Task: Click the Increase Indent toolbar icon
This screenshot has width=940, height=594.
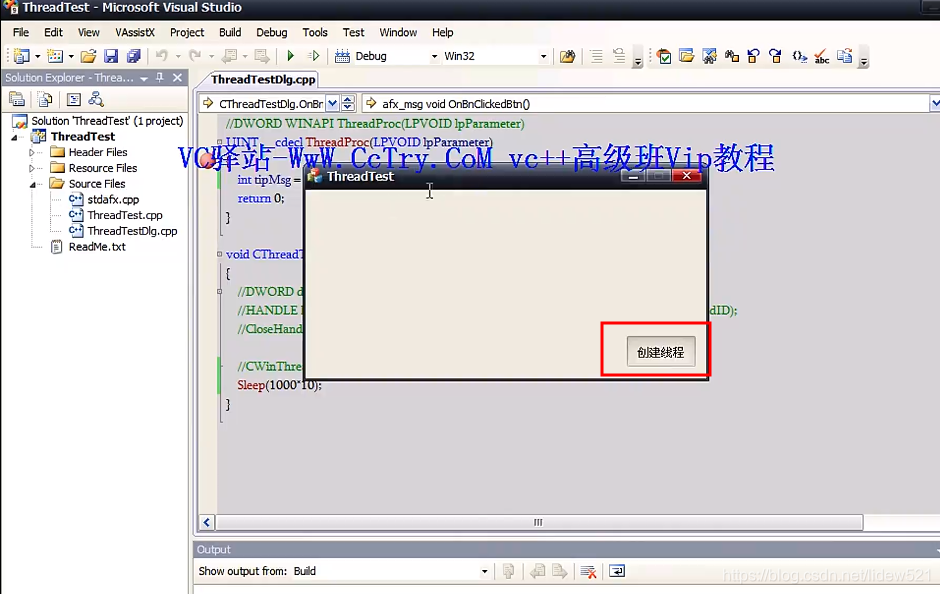Action: tap(619, 56)
